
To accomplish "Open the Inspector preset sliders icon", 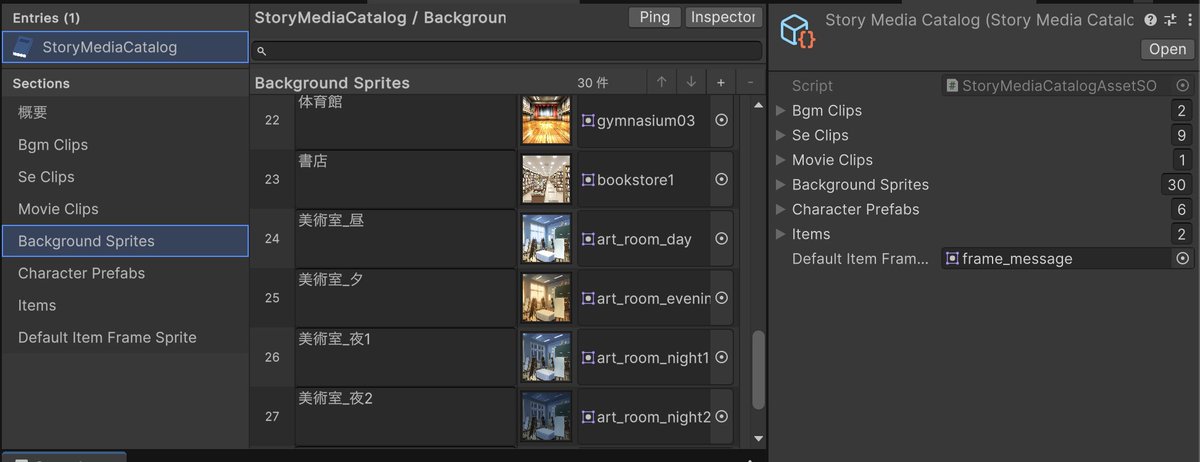I will pyautogui.click(x=1170, y=19).
